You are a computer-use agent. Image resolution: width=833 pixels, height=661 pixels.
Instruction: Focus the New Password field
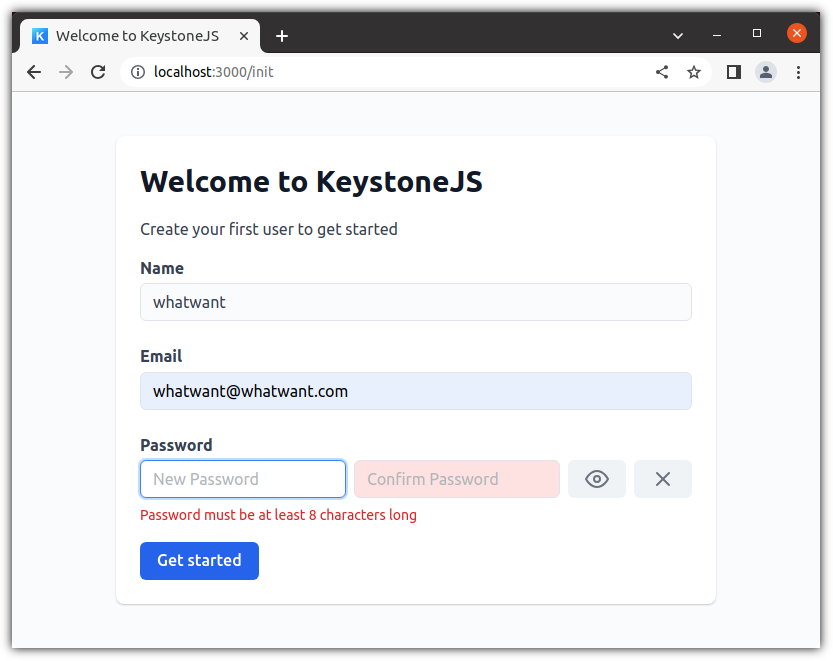click(x=243, y=479)
